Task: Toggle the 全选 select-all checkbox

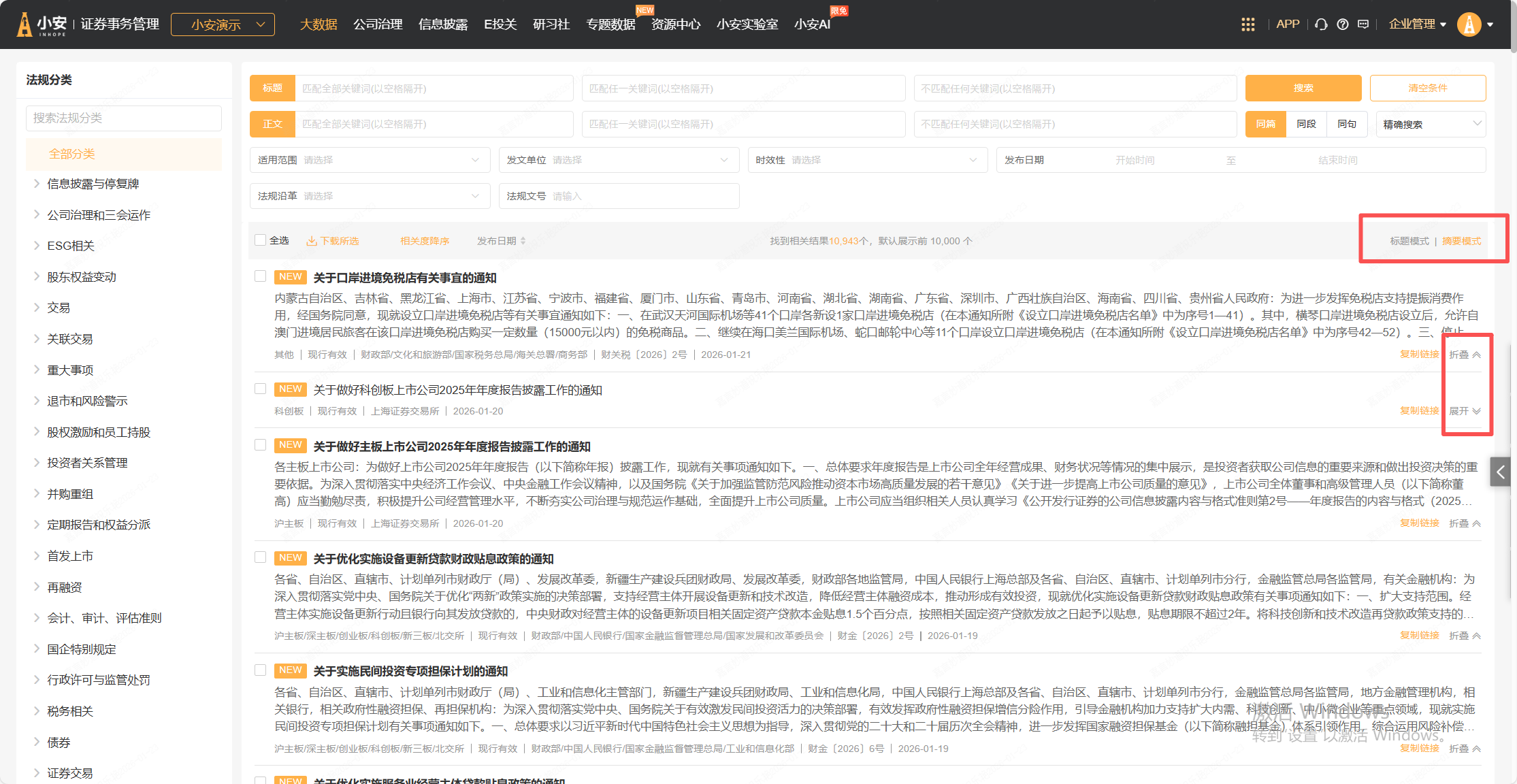Action: click(260, 240)
